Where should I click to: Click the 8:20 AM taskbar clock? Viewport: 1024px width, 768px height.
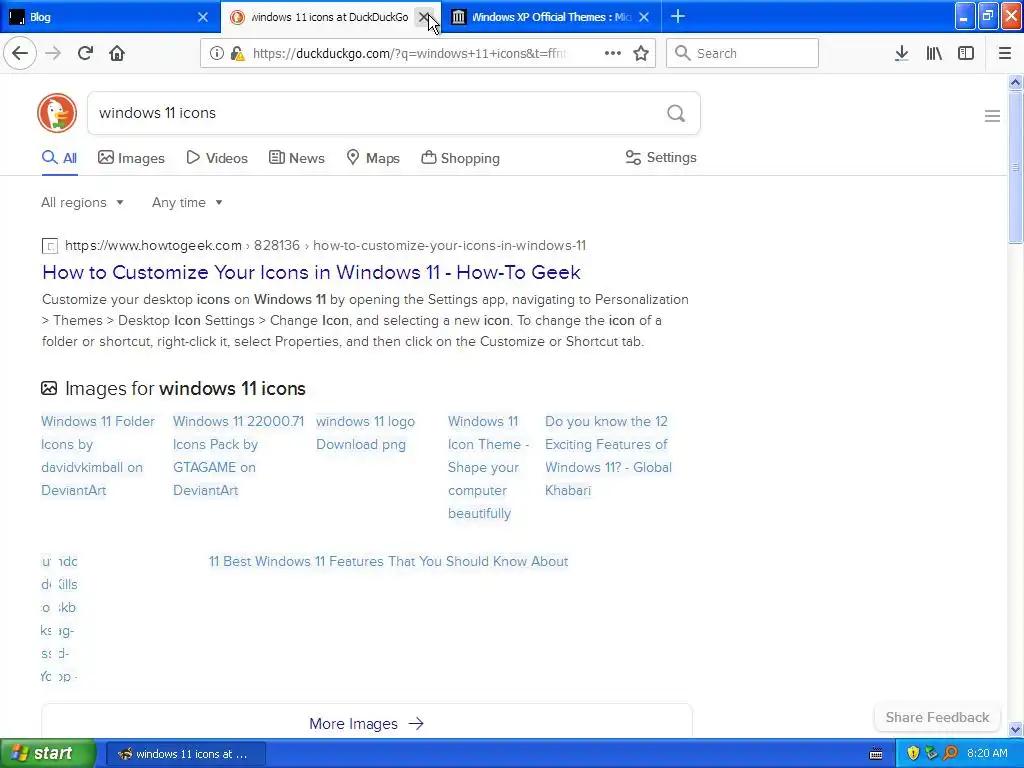987,753
